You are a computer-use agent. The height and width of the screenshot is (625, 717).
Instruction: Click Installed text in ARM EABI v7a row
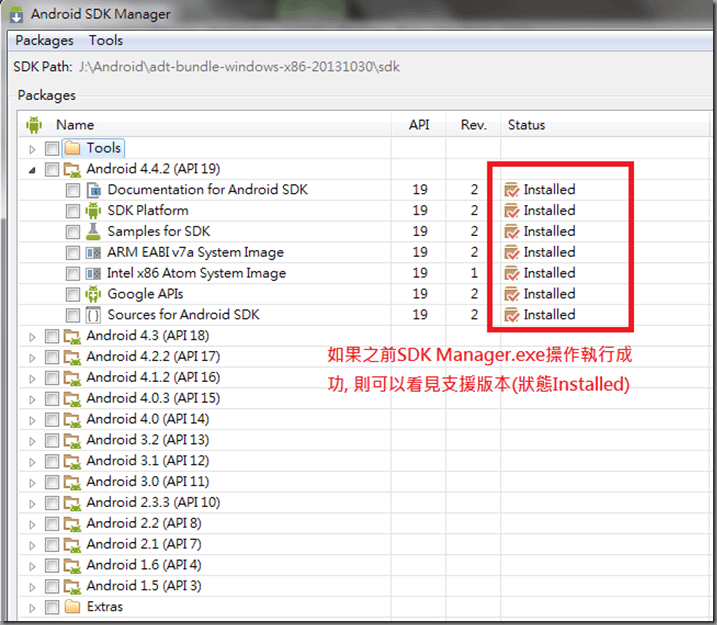click(x=549, y=252)
